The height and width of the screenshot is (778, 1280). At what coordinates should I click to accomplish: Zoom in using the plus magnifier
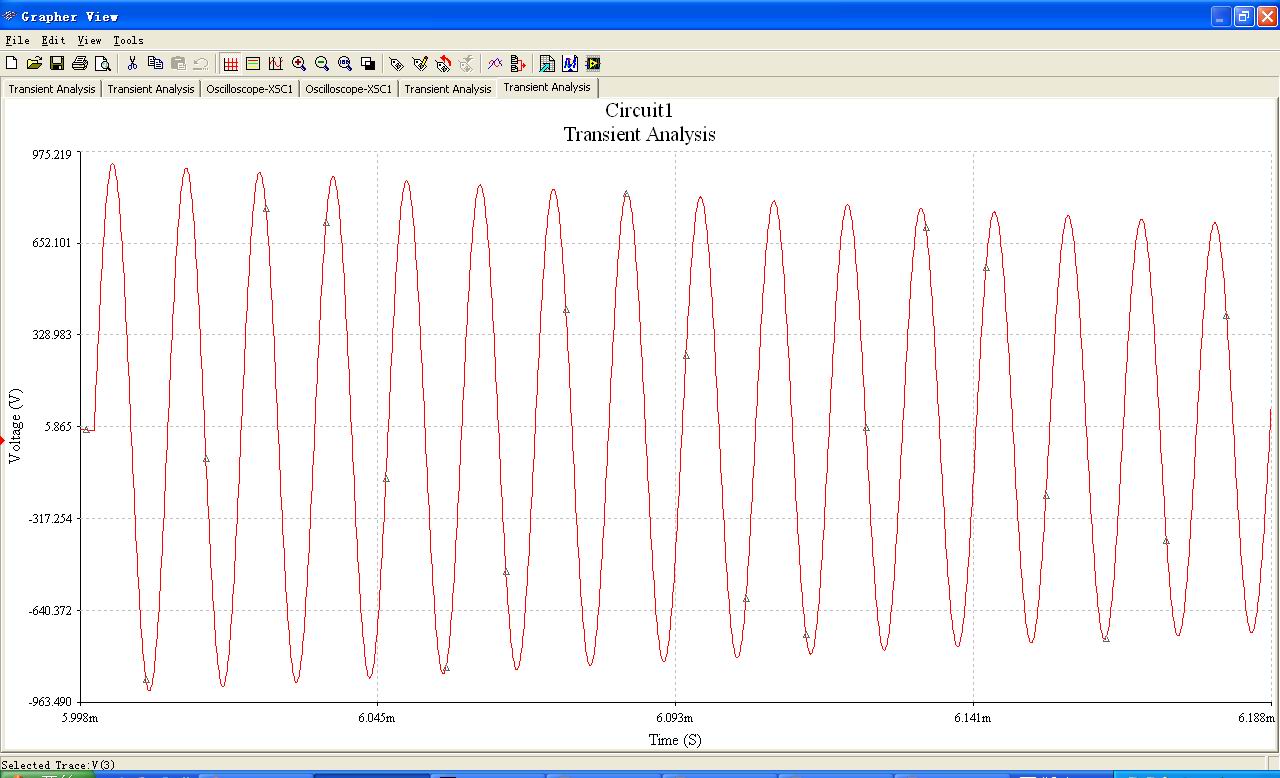point(299,64)
